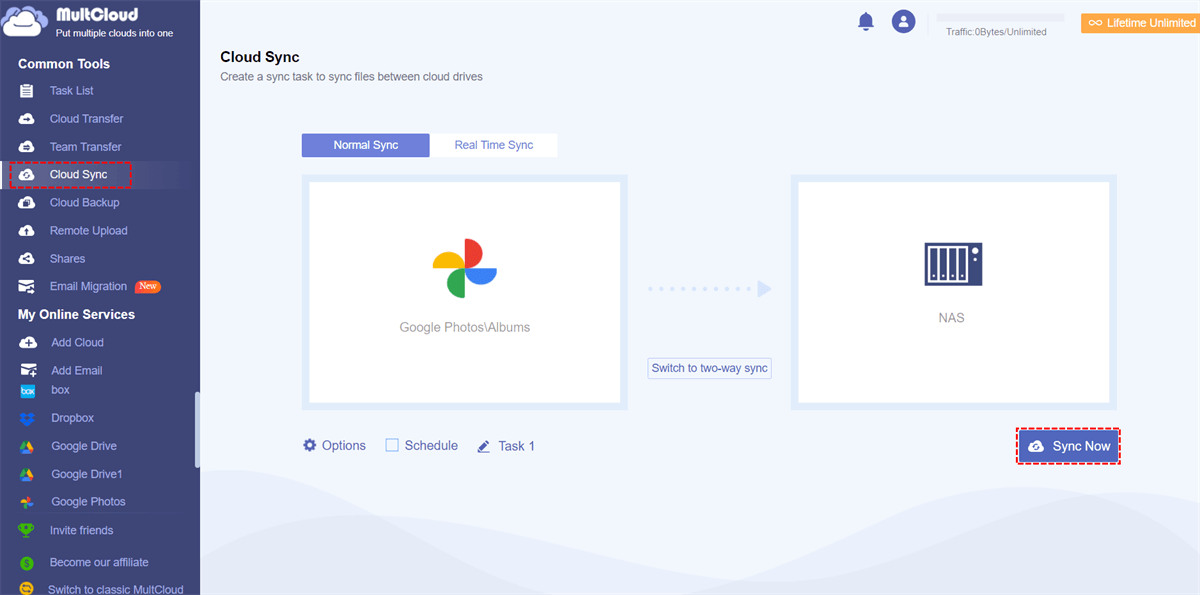Enable the Schedule checkbox

tap(392, 445)
